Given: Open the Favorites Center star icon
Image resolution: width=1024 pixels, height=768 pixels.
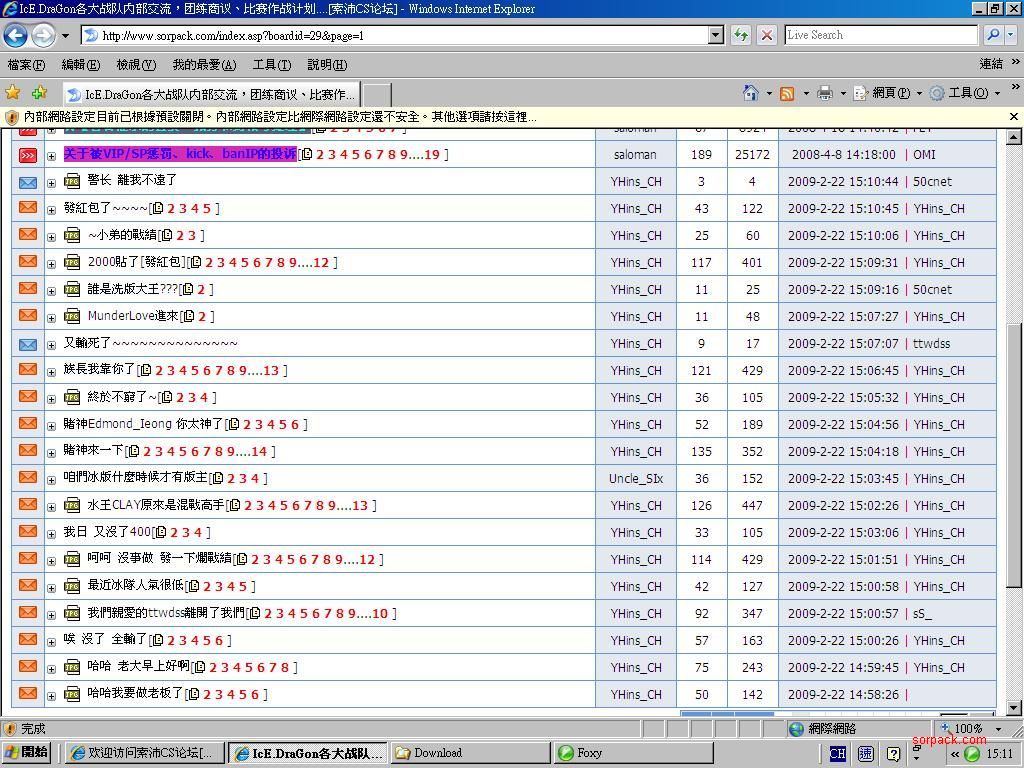Looking at the screenshot, I should click(x=13, y=93).
